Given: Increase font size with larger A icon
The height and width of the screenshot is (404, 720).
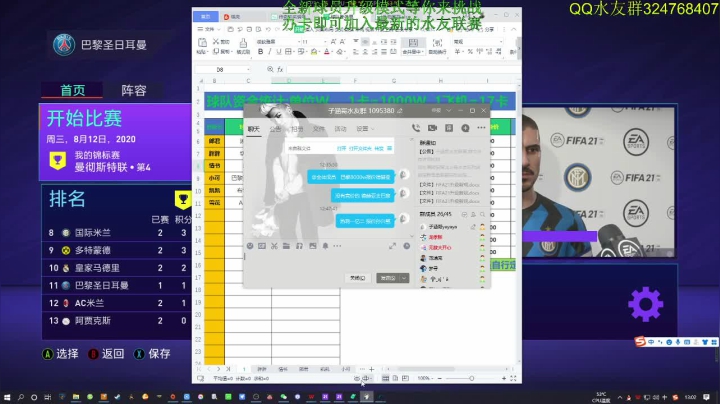Looking at the screenshot, I should point(333,42).
